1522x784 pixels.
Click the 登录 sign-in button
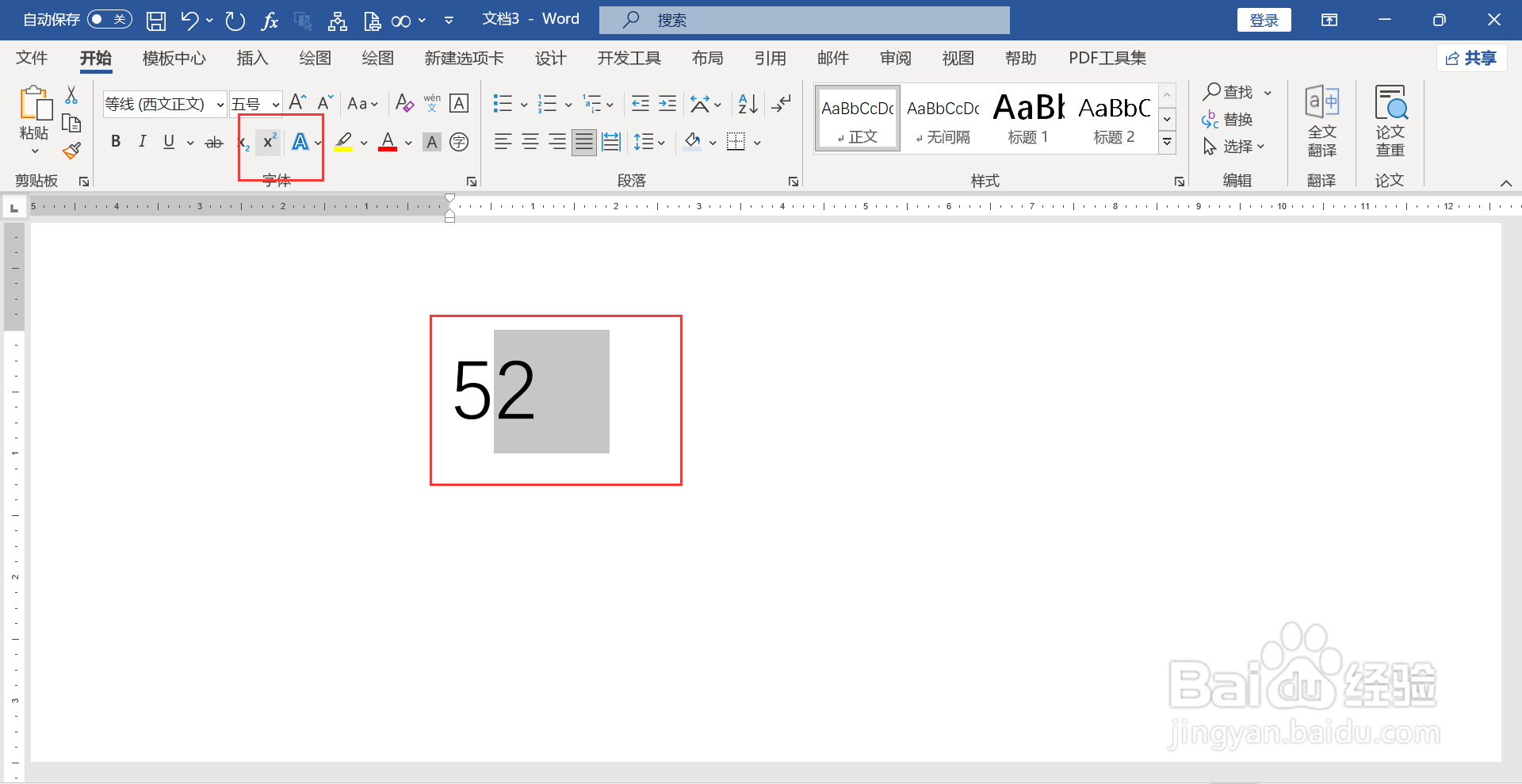[1264, 19]
